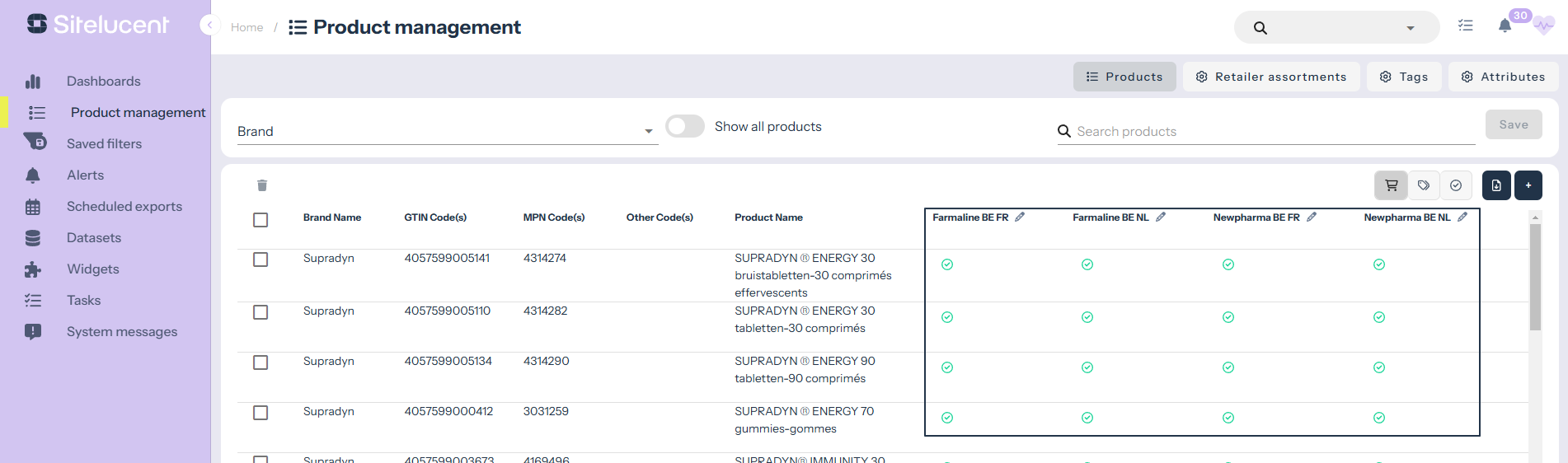This screenshot has width=1568, height=463.
Task: Click the export file download icon
Action: 1496,185
